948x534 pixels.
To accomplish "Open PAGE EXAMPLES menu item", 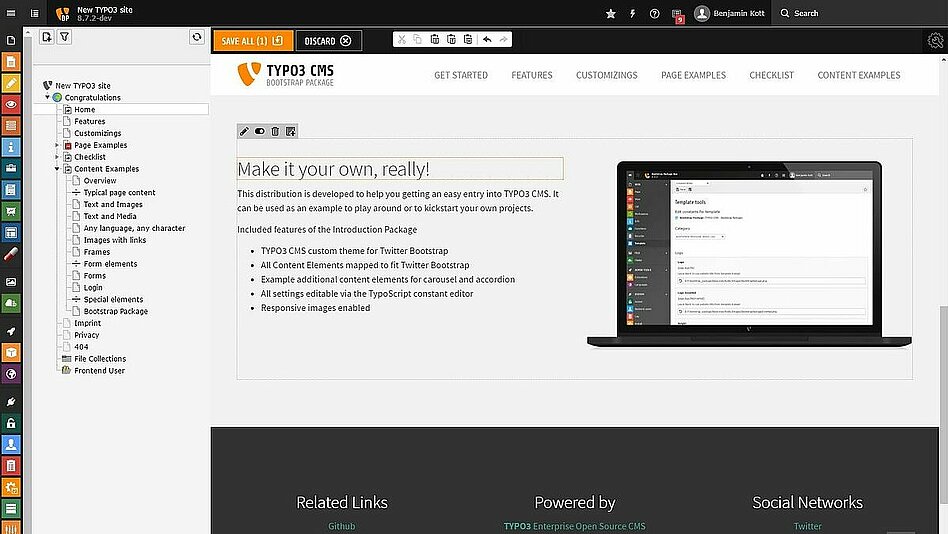I will point(693,75).
